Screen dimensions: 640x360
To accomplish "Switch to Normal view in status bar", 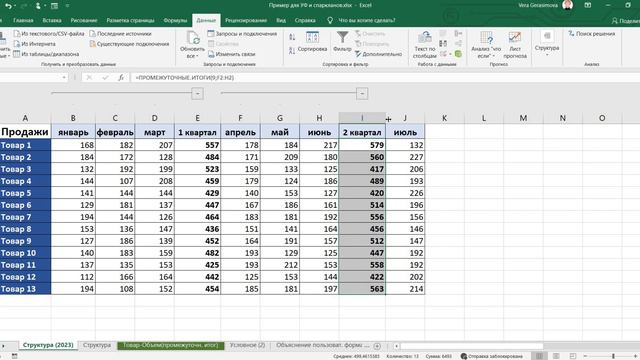I will click(539, 356).
